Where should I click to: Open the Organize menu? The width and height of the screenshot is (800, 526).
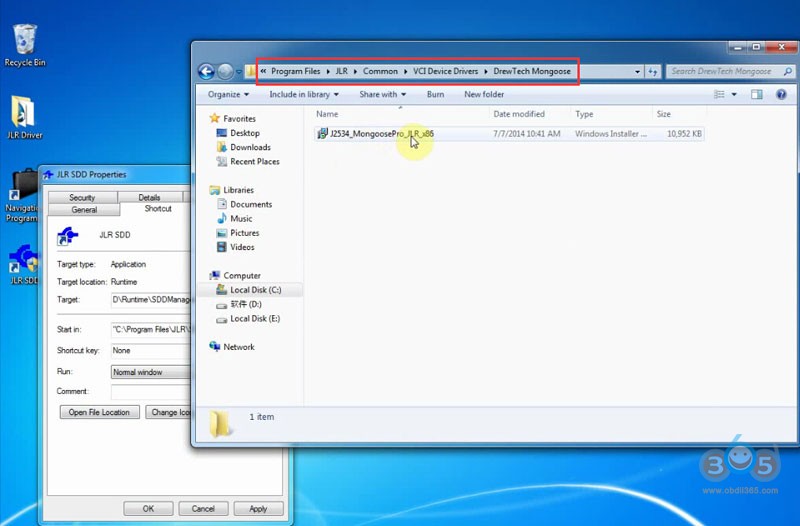pos(228,94)
